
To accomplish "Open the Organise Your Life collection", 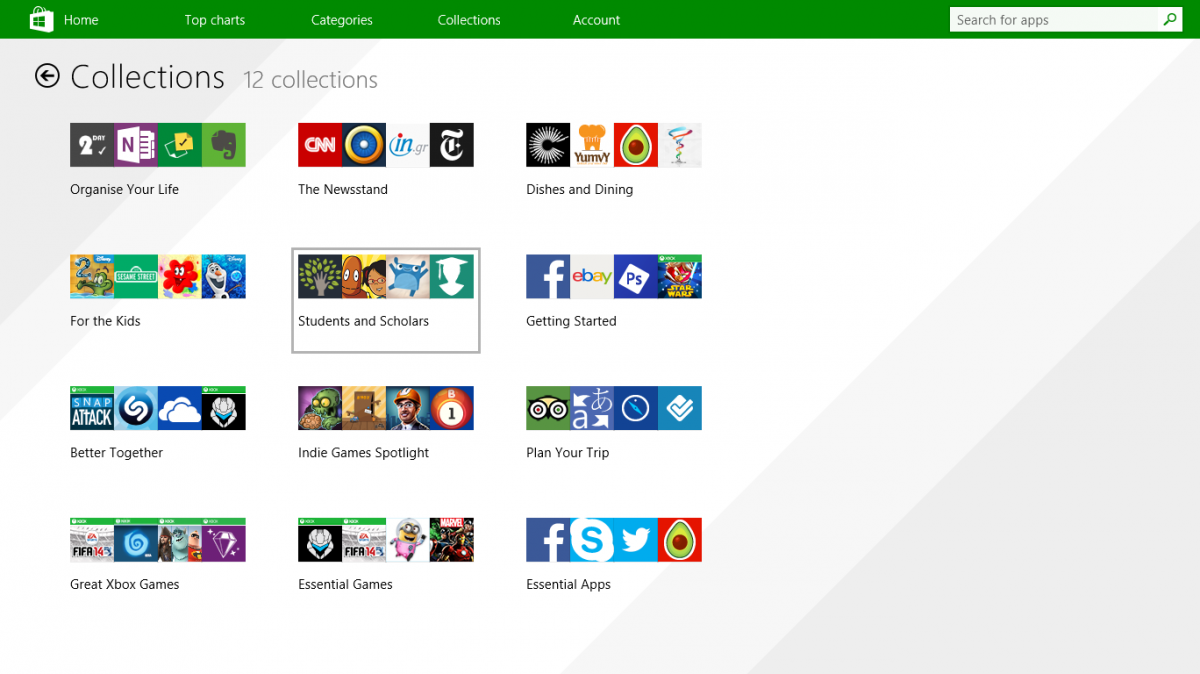I will tap(124, 189).
